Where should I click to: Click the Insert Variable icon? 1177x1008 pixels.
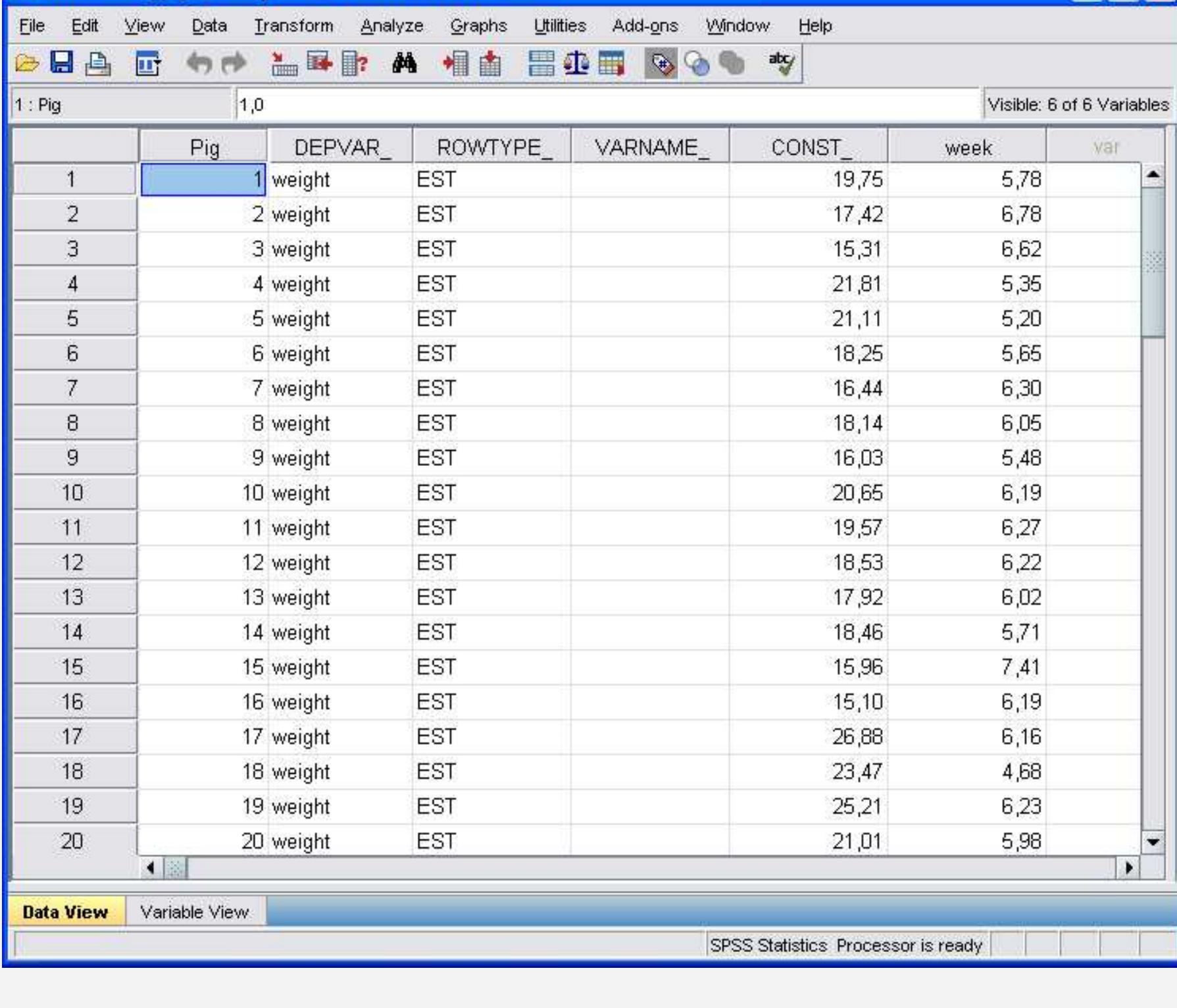490,64
